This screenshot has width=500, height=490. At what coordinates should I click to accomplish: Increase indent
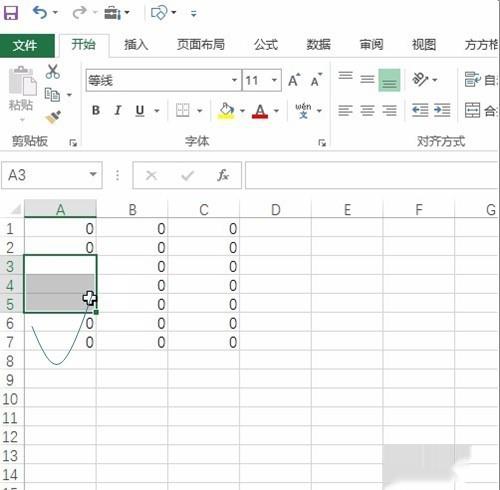[442, 110]
